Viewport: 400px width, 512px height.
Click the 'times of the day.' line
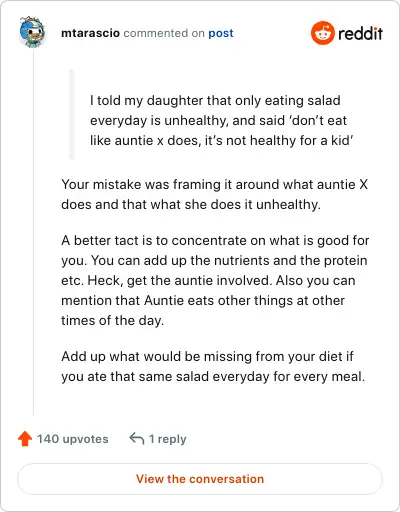tap(112, 320)
